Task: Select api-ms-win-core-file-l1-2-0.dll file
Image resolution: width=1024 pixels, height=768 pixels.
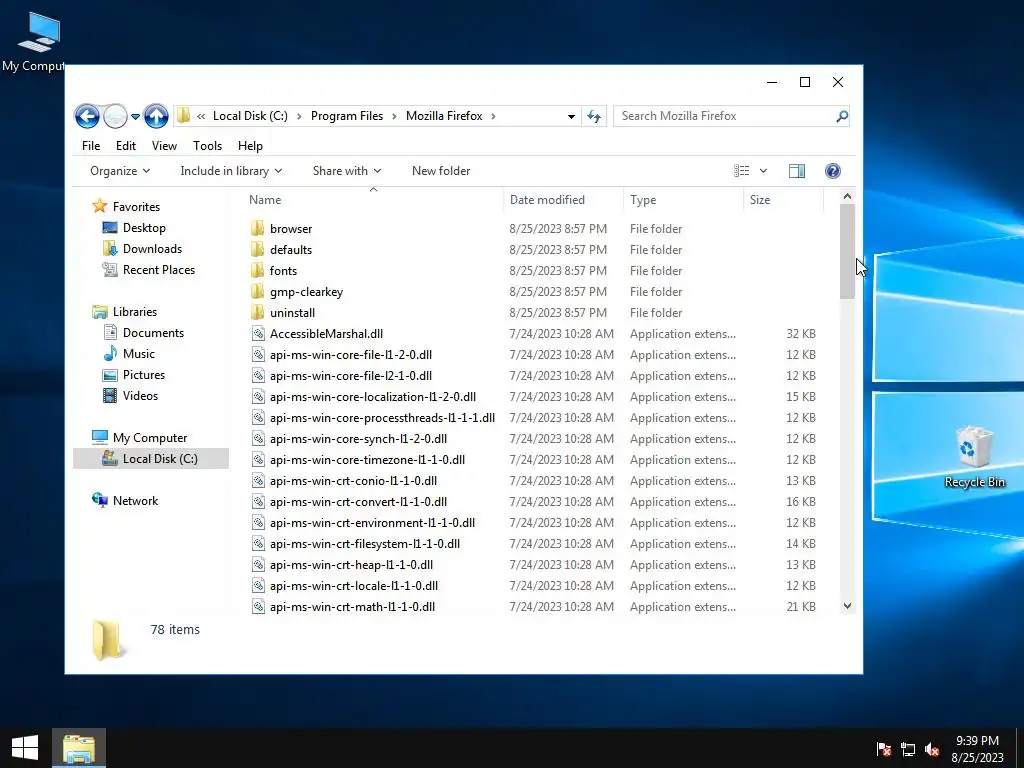Action: pyautogui.click(x=351, y=355)
